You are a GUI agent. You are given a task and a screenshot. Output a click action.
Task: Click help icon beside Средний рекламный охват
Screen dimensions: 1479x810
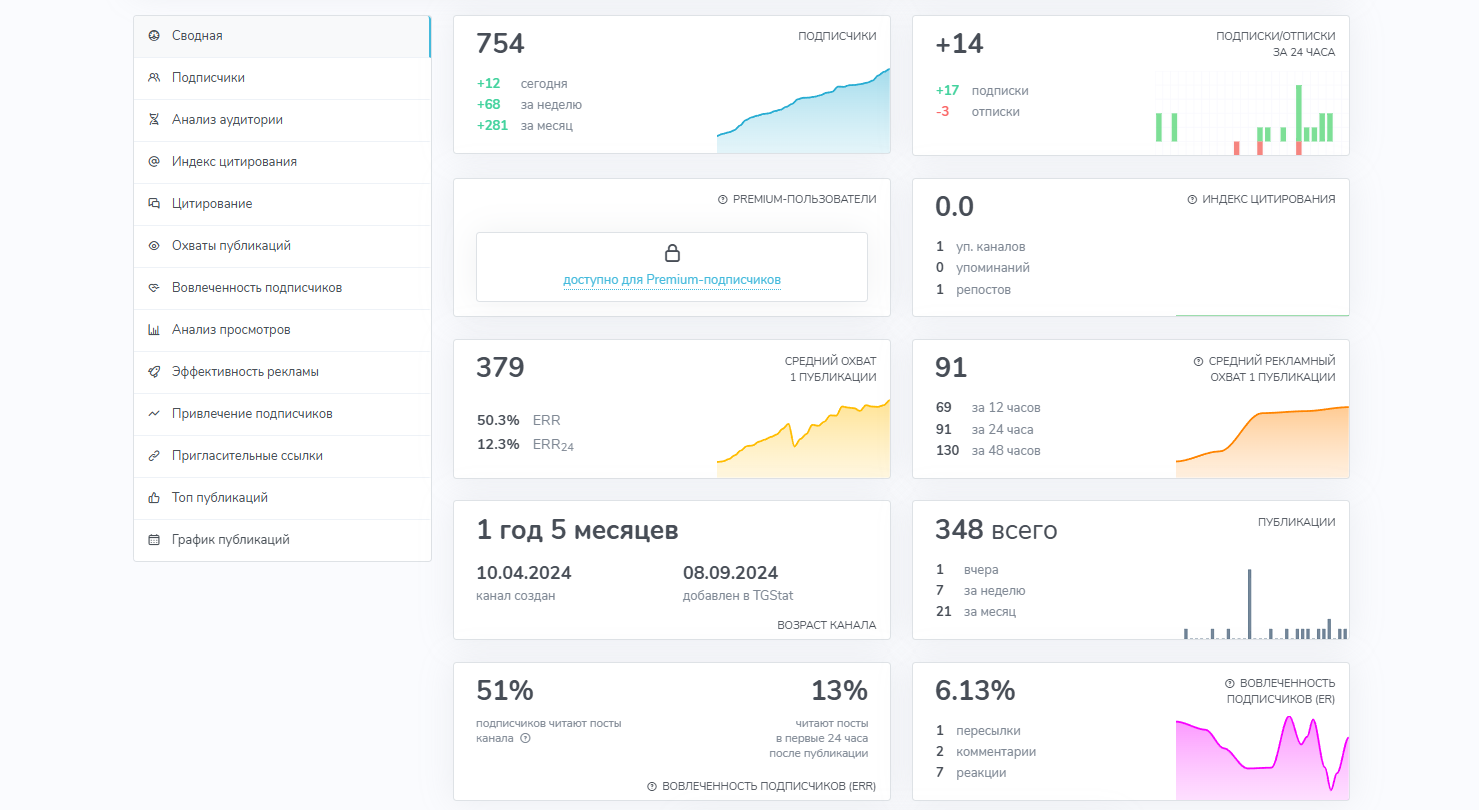pyautogui.click(x=1198, y=361)
